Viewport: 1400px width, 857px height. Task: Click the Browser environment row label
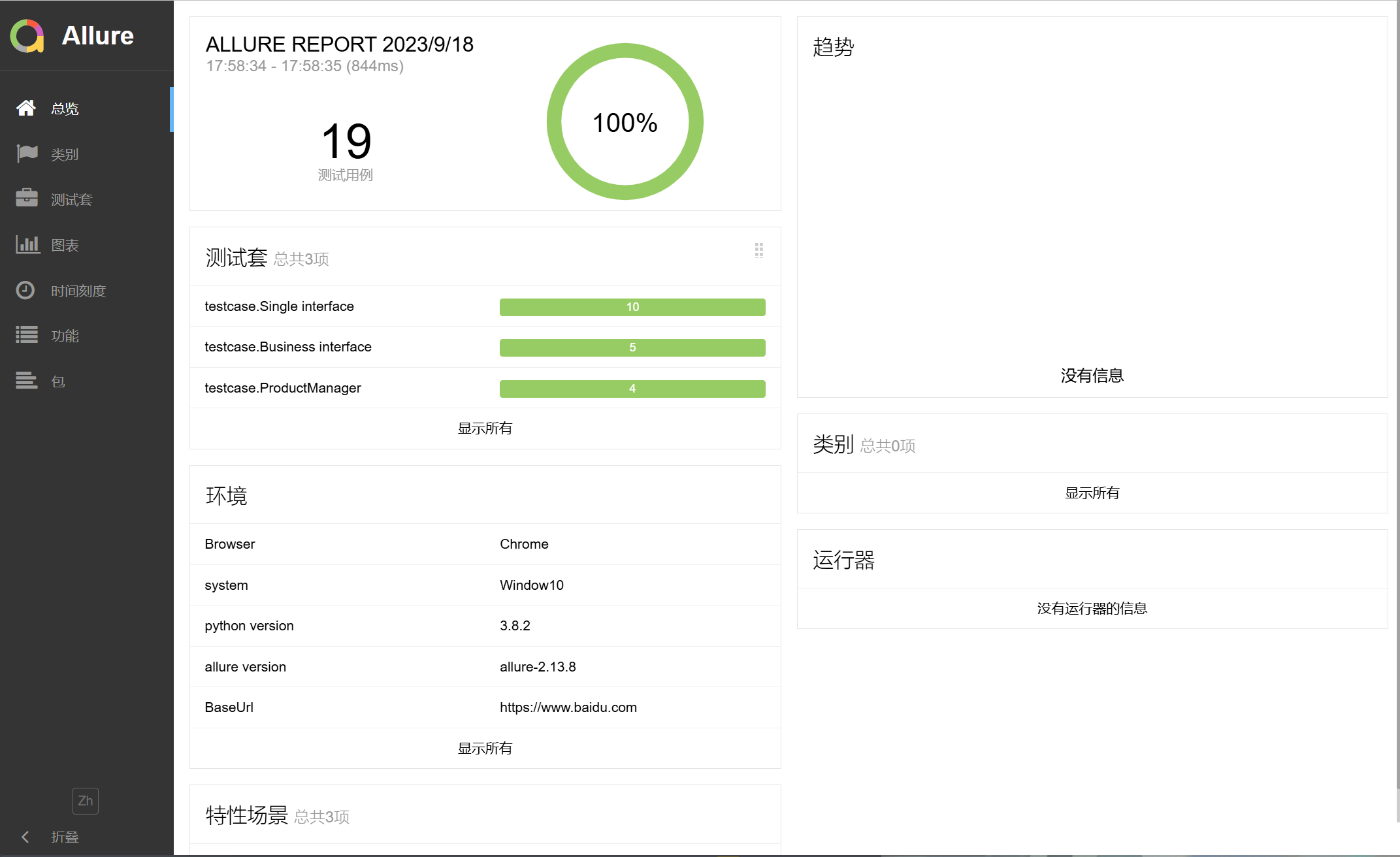pyautogui.click(x=229, y=544)
